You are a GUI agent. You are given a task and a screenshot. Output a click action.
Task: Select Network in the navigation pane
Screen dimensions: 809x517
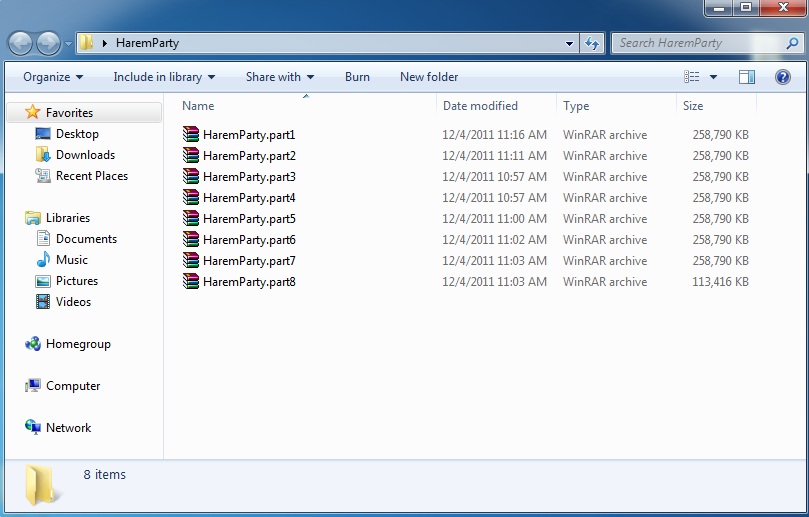pos(69,428)
